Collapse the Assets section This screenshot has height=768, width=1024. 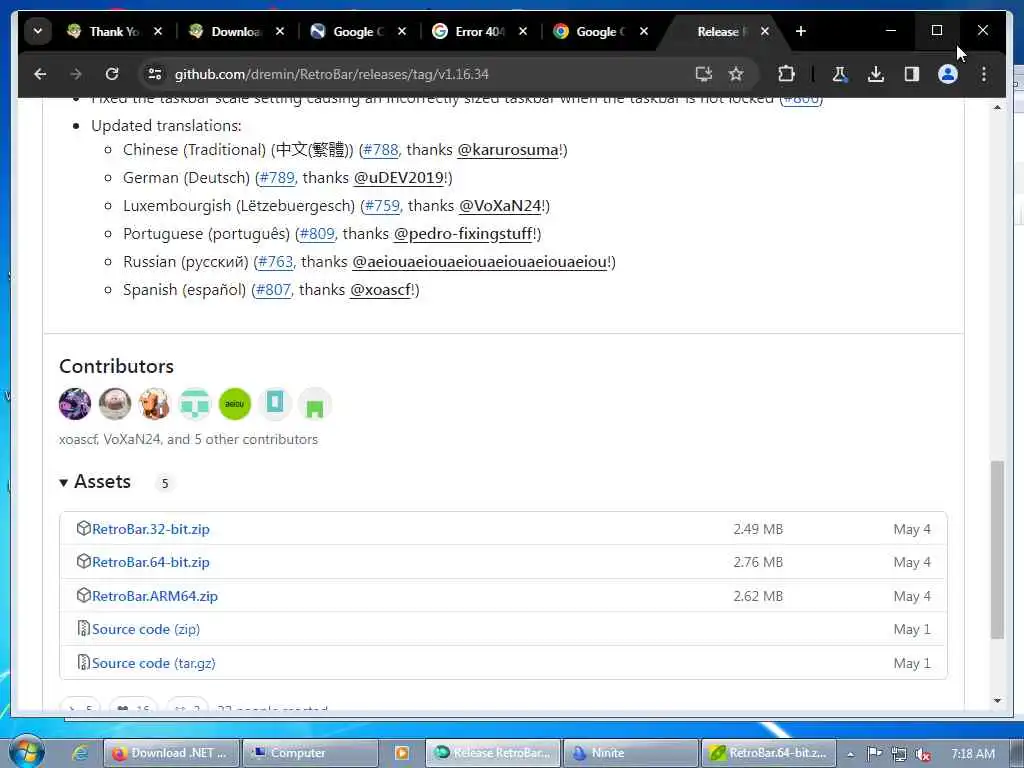click(95, 482)
